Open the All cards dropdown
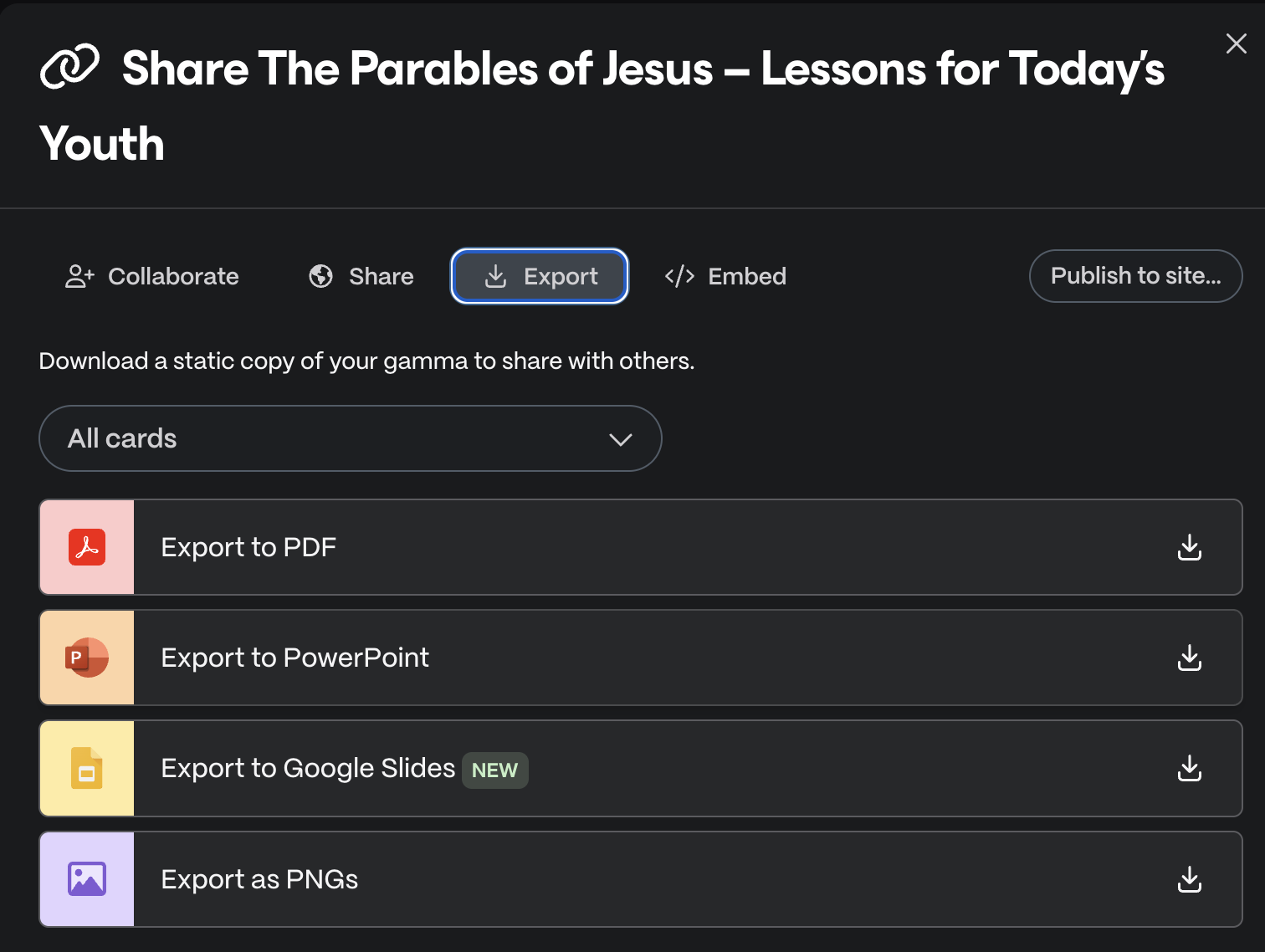 [351, 438]
